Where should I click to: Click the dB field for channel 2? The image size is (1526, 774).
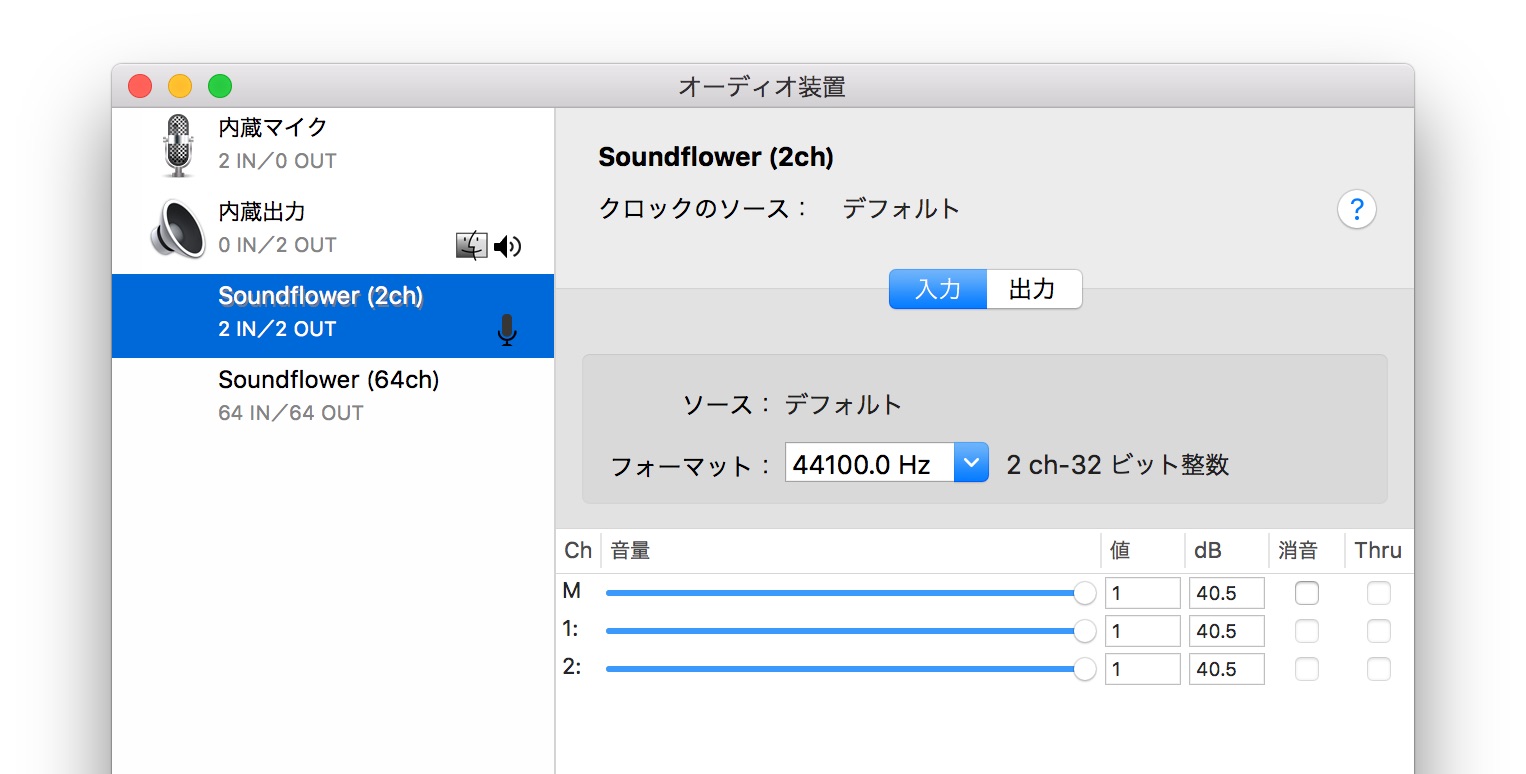[1226, 669]
